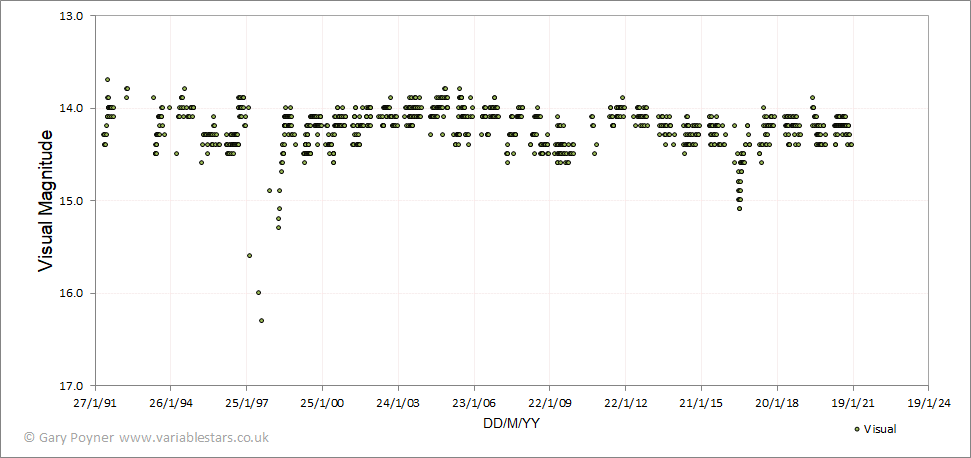
Task: Click the 'DD/M/YY' x-axis title
Action: (x=511, y=423)
